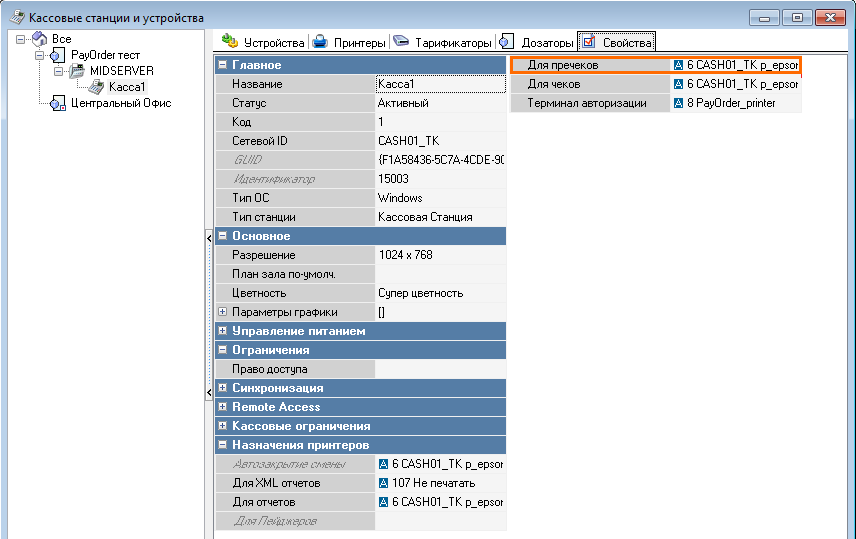Image resolution: width=856 pixels, height=539 pixels.
Task: Click the Все root icon in tree
Action: click(39, 39)
